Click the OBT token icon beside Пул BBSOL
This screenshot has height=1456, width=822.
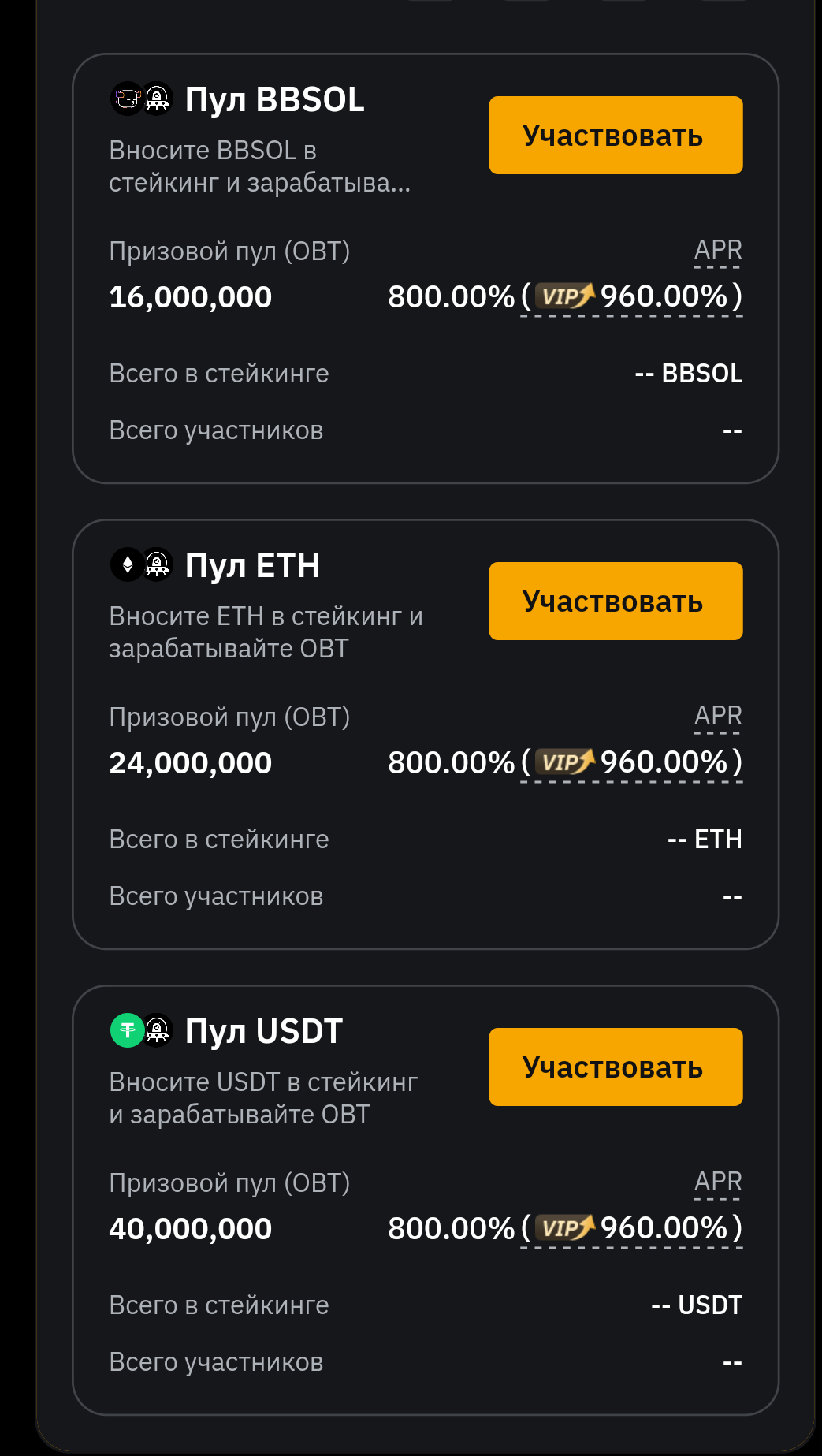(x=158, y=99)
